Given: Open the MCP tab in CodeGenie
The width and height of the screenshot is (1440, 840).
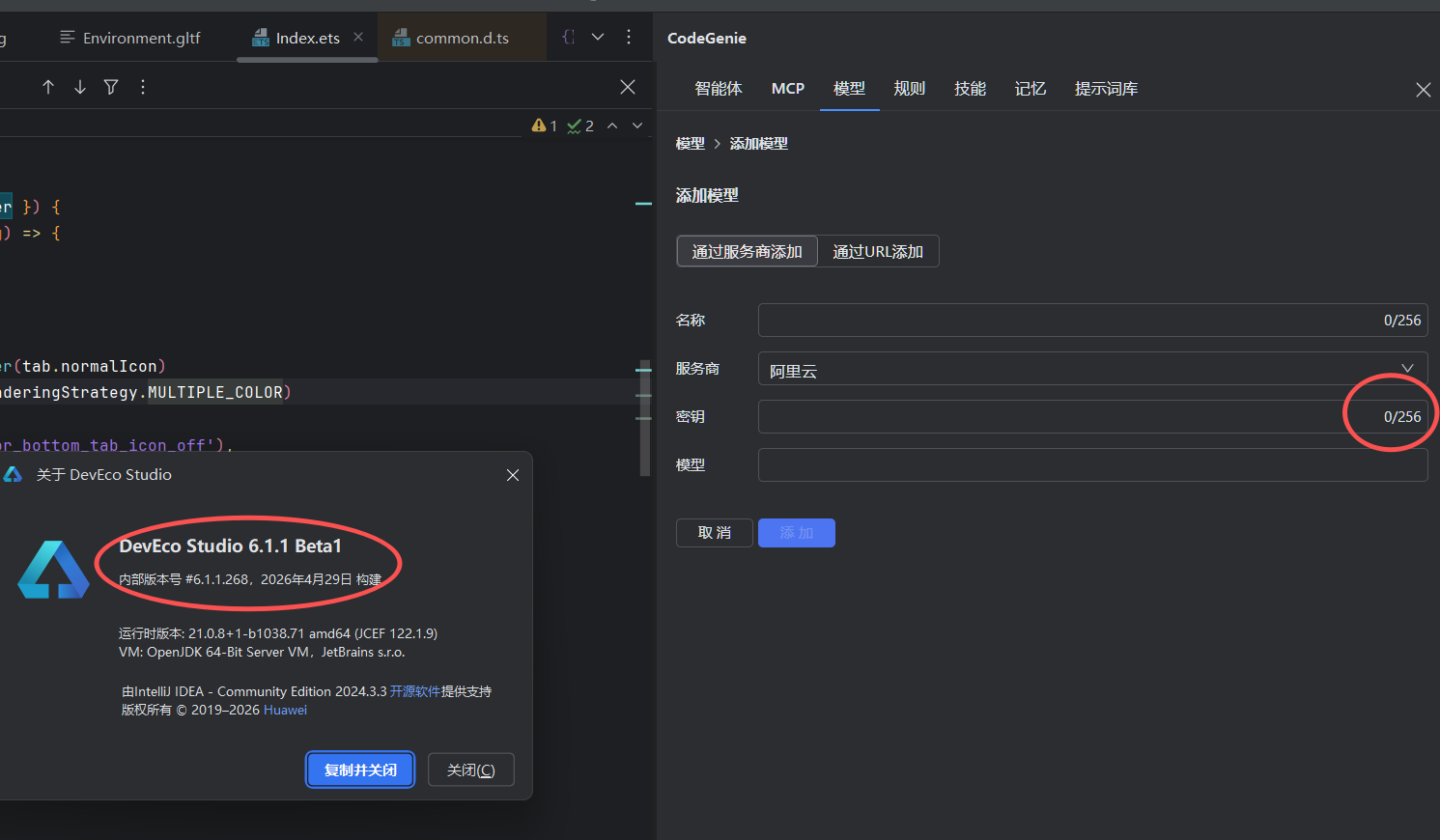Looking at the screenshot, I should [788, 89].
